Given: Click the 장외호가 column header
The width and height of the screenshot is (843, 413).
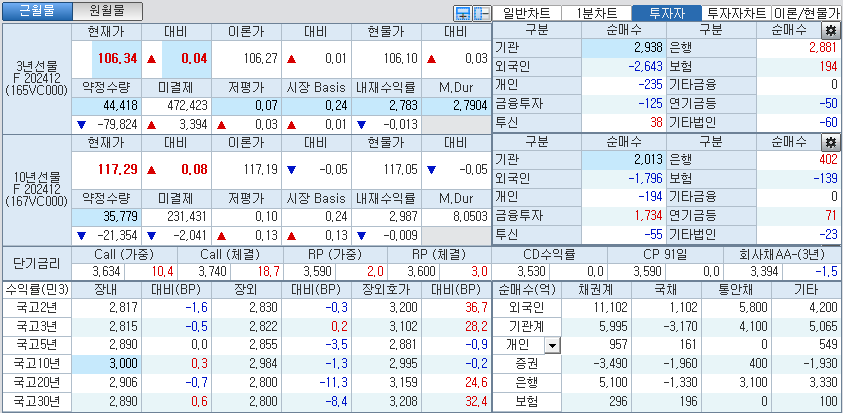Looking at the screenshot, I should click(387, 290).
